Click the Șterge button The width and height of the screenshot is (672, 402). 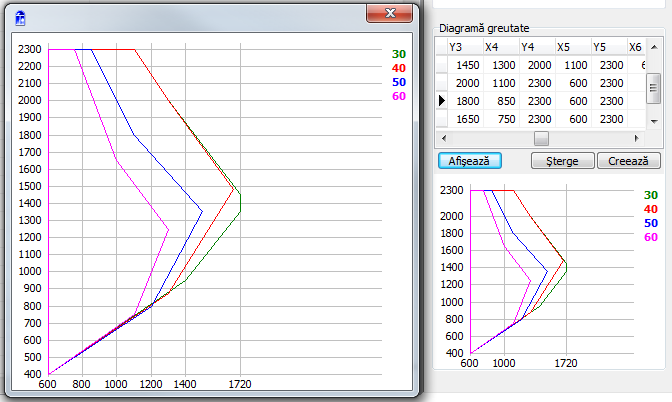coord(562,161)
